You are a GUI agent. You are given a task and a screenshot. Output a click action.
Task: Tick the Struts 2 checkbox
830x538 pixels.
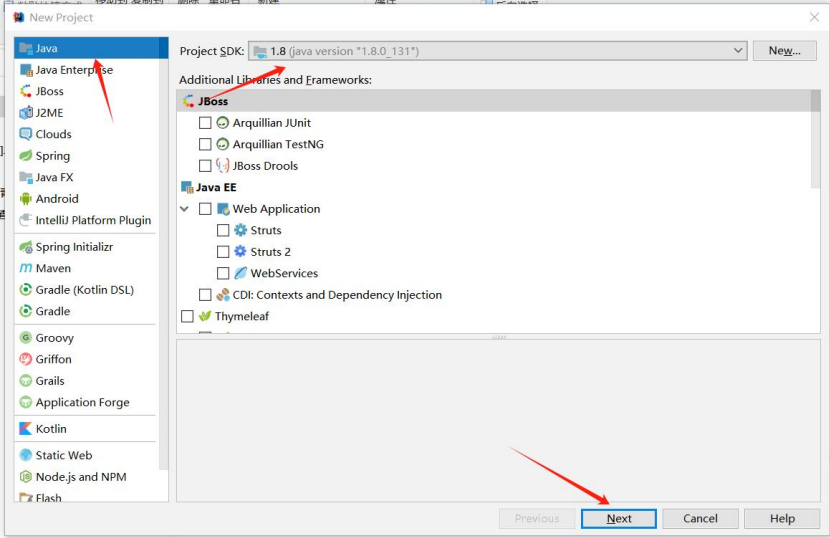[223, 252]
